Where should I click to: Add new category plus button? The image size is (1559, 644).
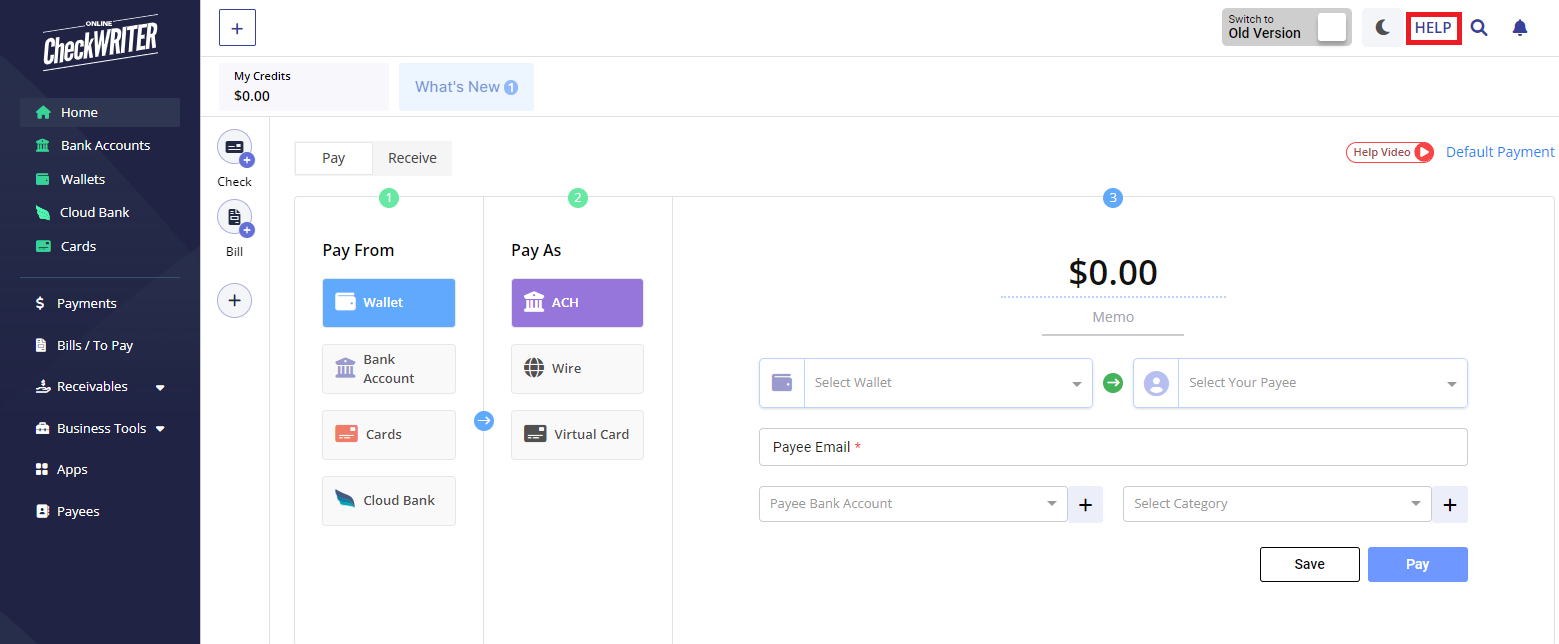[x=1450, y=505]
